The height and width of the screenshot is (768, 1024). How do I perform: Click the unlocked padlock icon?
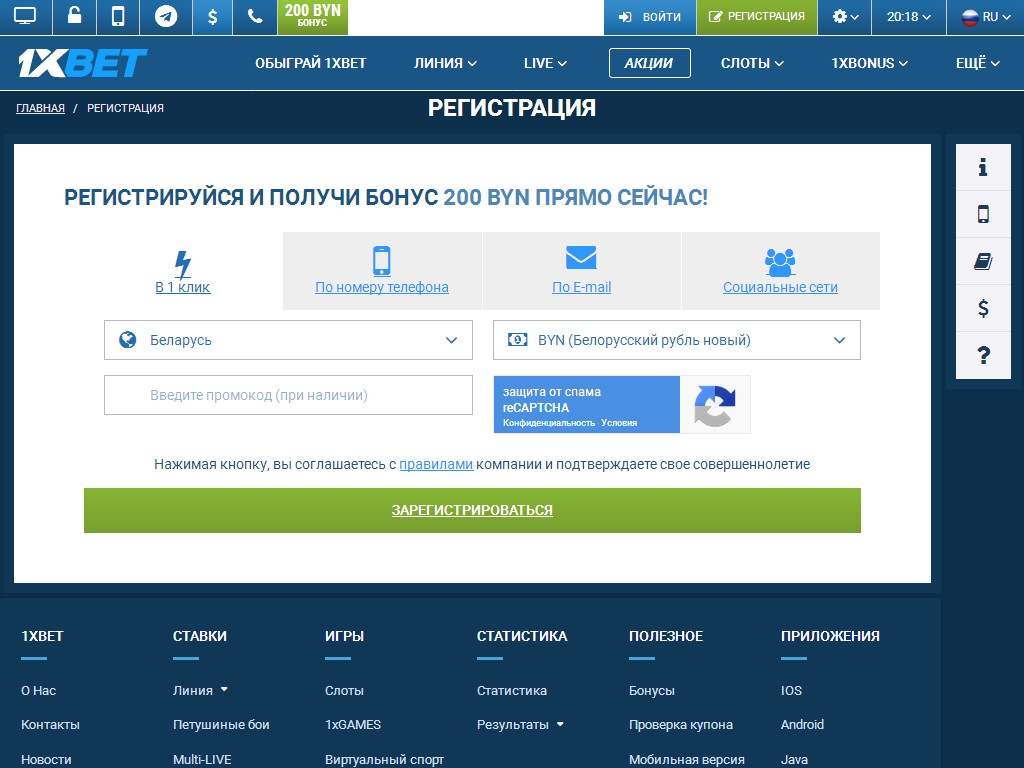coord(74,17)
